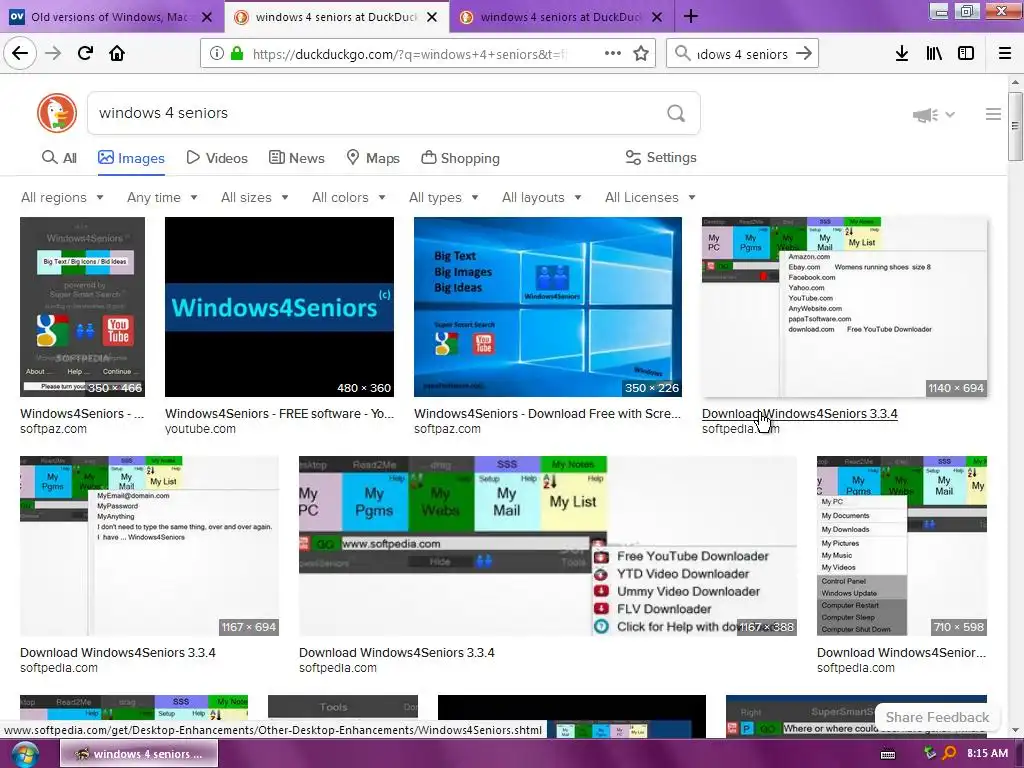Image resolution: width=1024 pixels, height=768 pixels.
Task: Select the Images search category
Action: (131, 158)
